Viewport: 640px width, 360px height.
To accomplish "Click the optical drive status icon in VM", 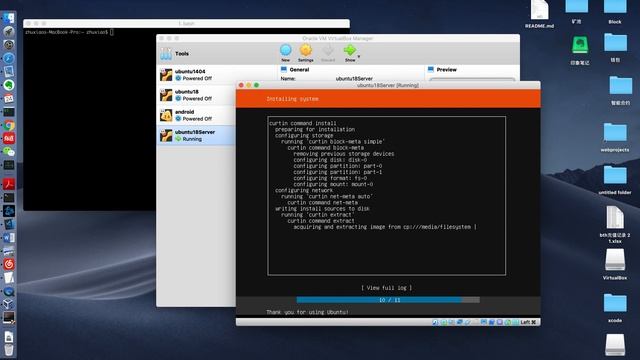I will 443,322.
